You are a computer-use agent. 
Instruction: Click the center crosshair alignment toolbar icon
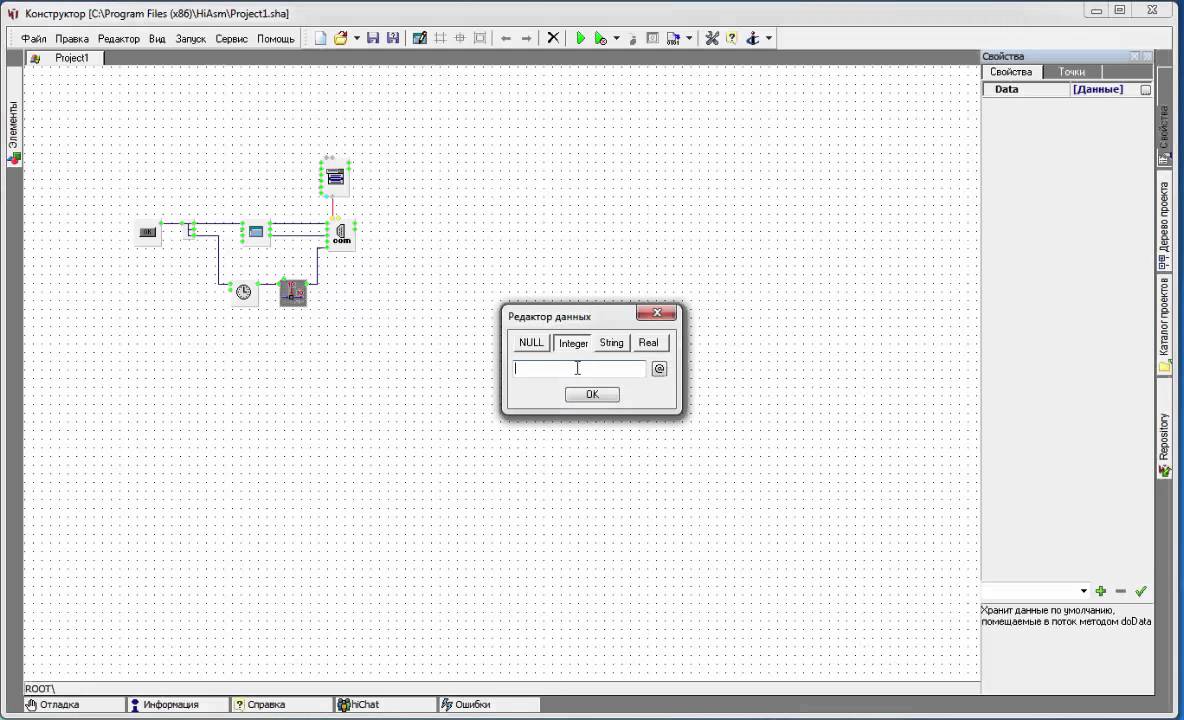click(x=460, y=38)
